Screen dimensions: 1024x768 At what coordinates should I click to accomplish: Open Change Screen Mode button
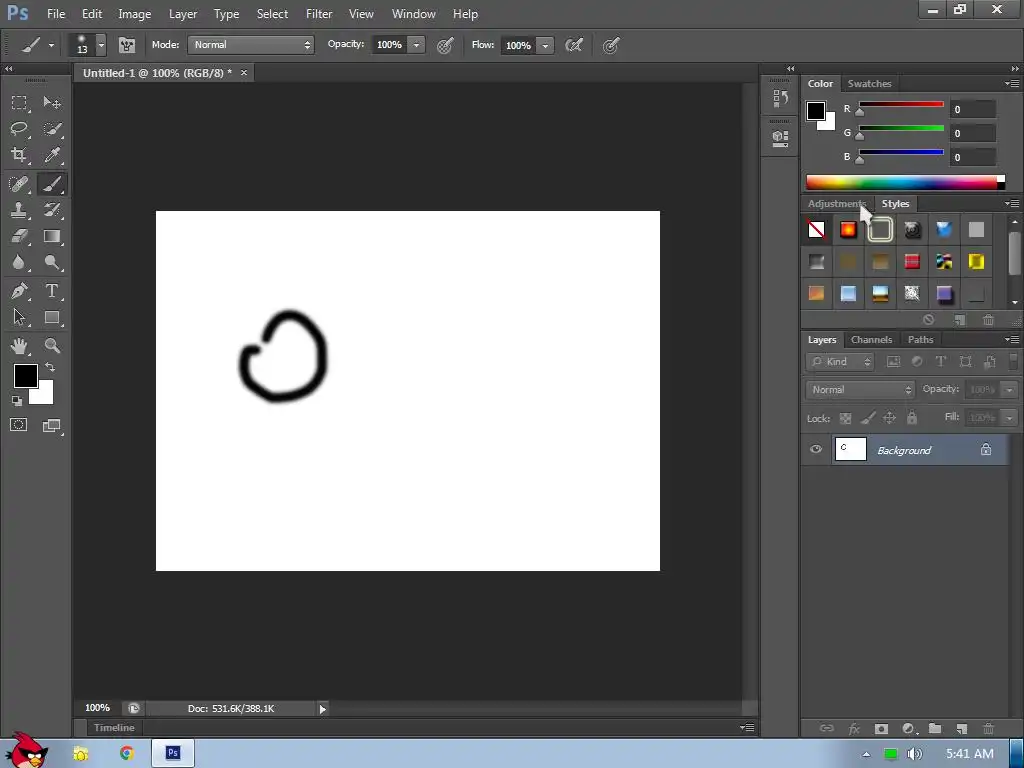51,426
